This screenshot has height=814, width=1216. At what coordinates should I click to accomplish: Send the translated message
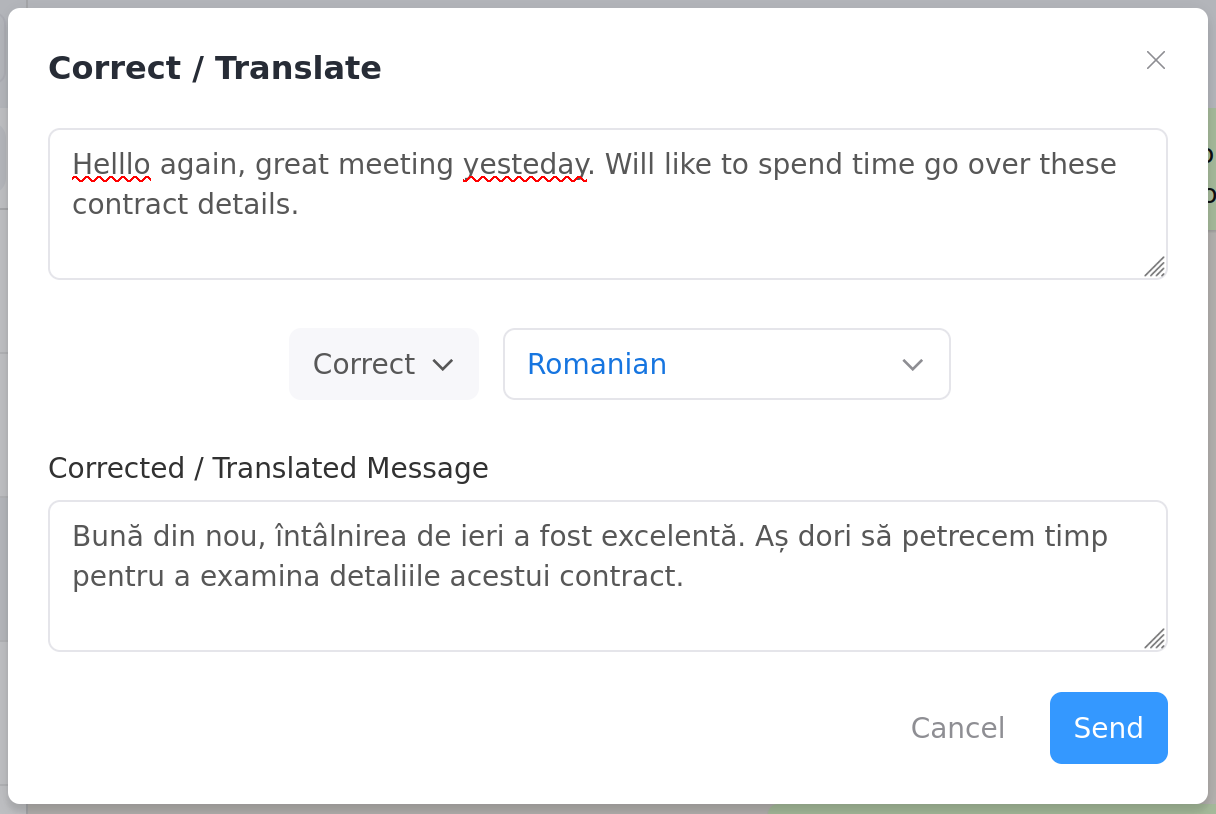(1109, 728)
